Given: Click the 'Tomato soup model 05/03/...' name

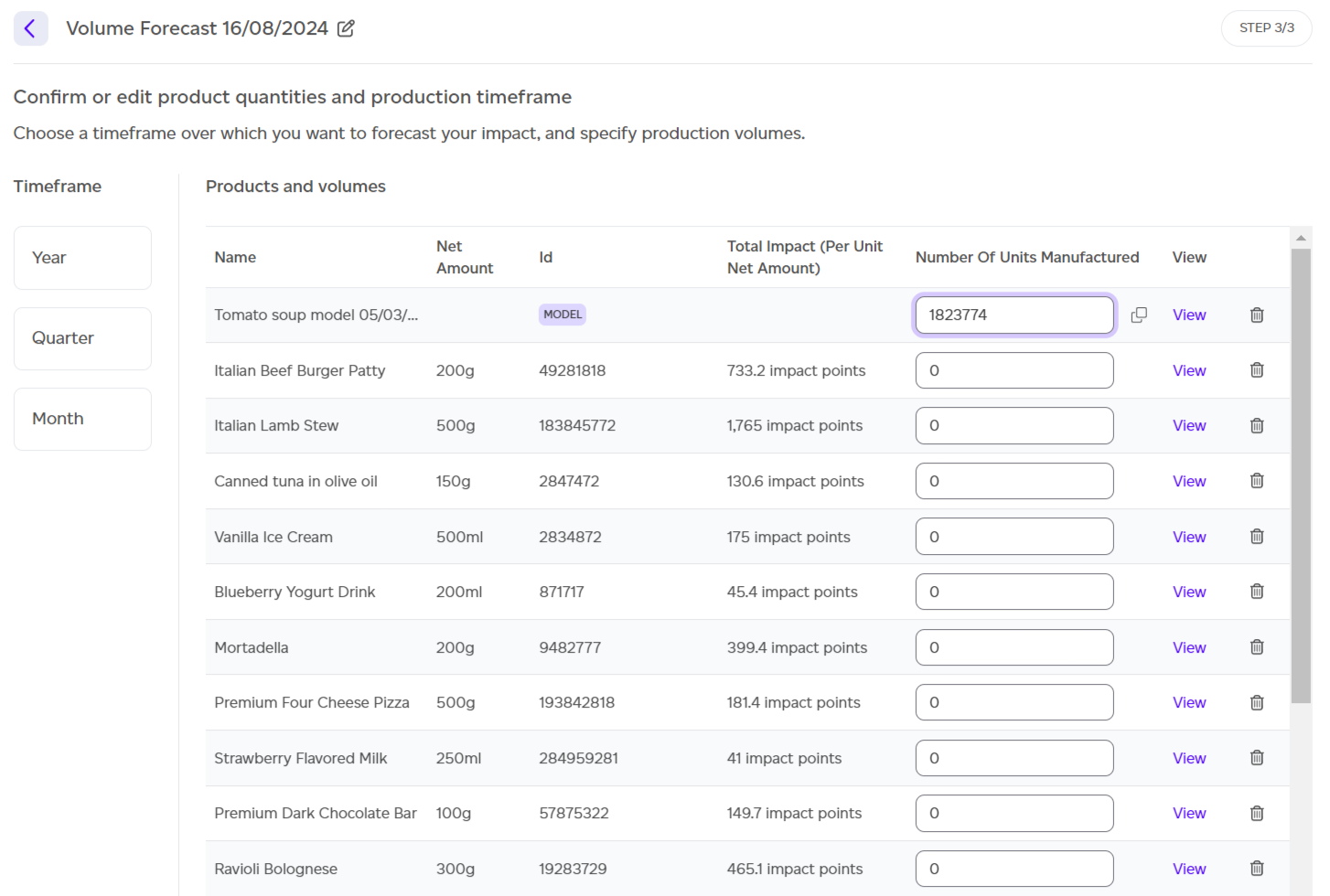Looking at the screenshot, I should pyautogui.click(x=316, y=315).
